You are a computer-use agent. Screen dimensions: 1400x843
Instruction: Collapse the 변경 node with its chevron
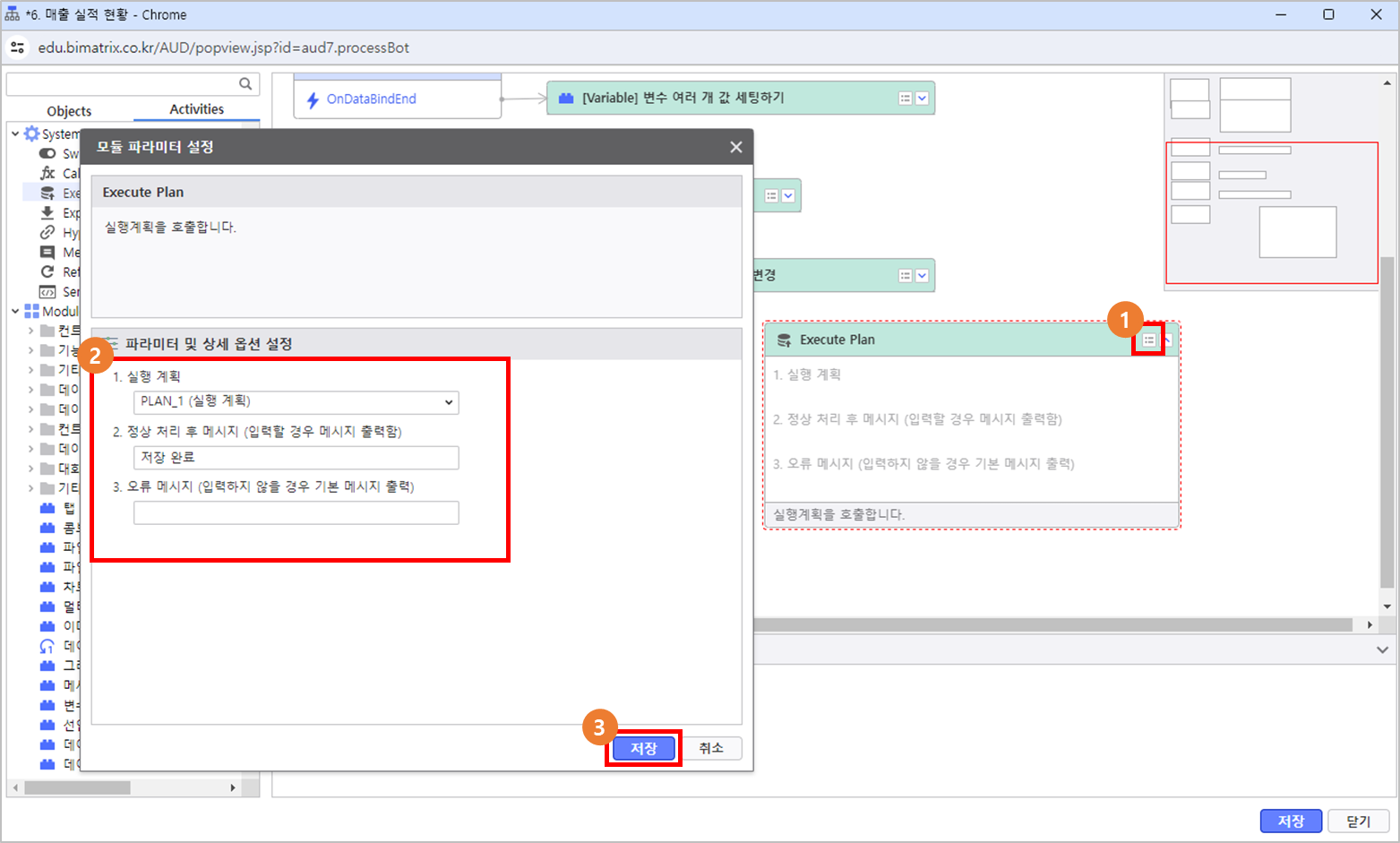[x=922, y=276]
